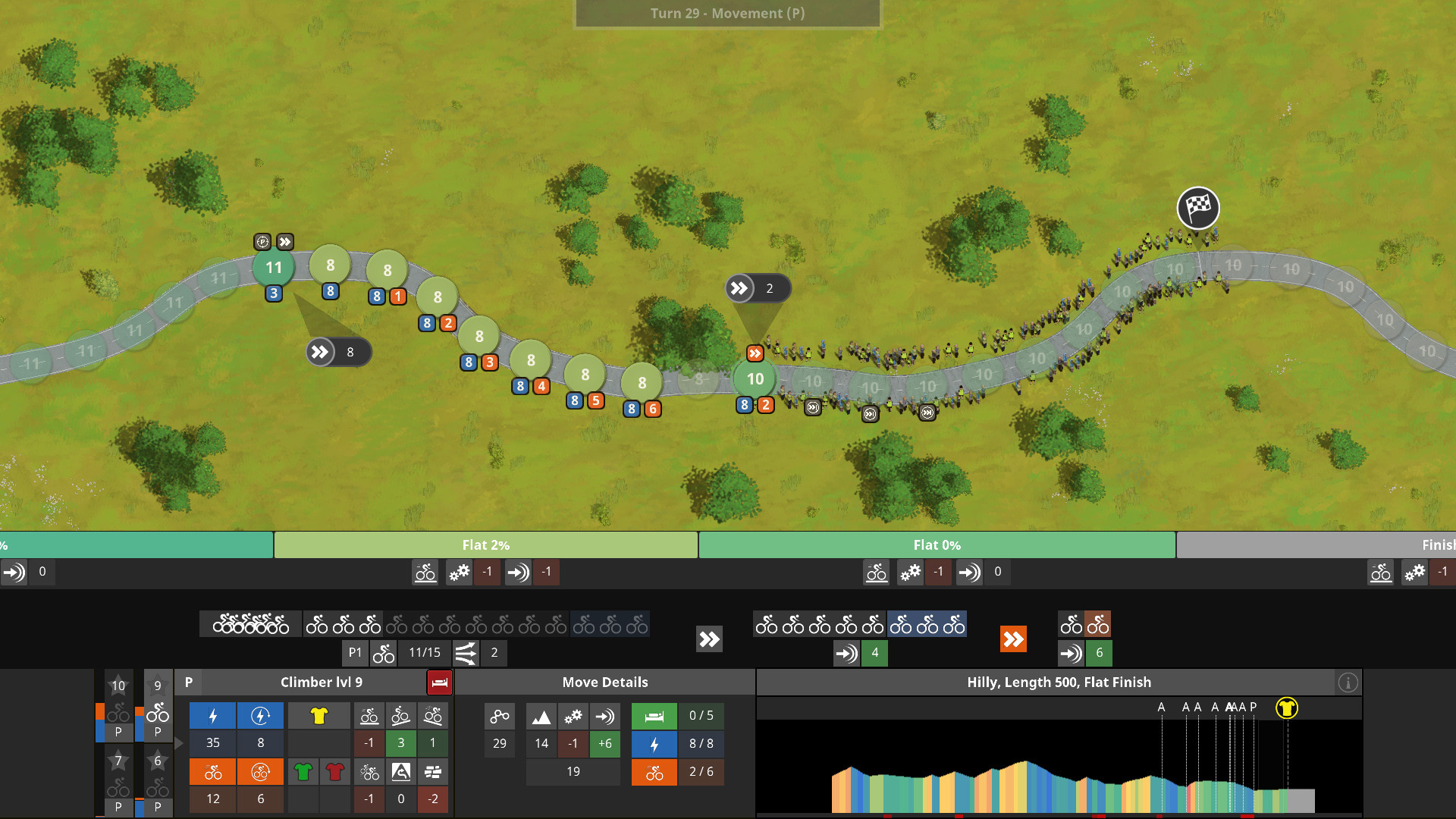Click the orange double-chevron sprint icon
The width and height of the screenshot is (1456, 819).
tap(1014, 639)
